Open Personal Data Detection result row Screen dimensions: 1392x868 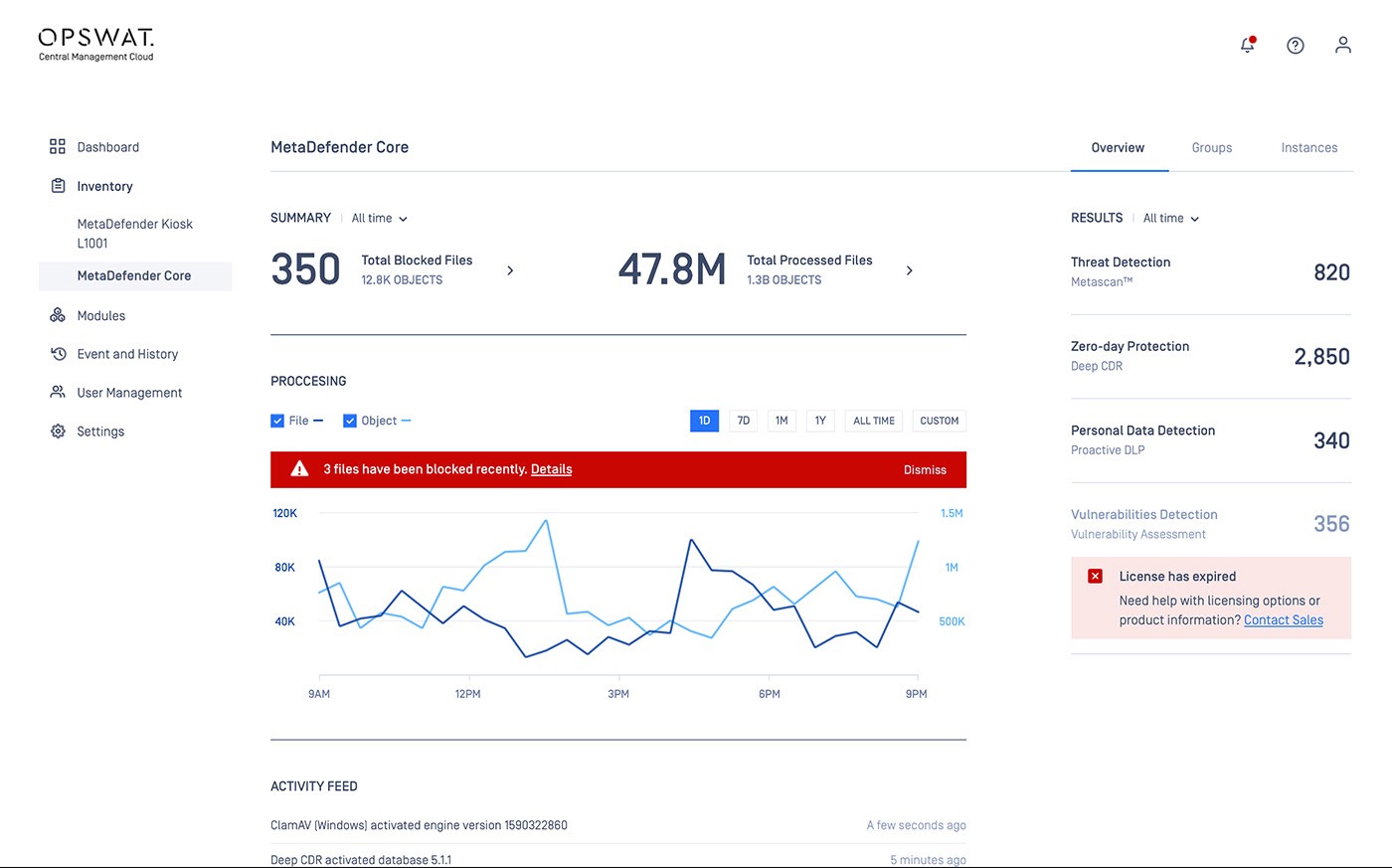[x=1210, y=440]
